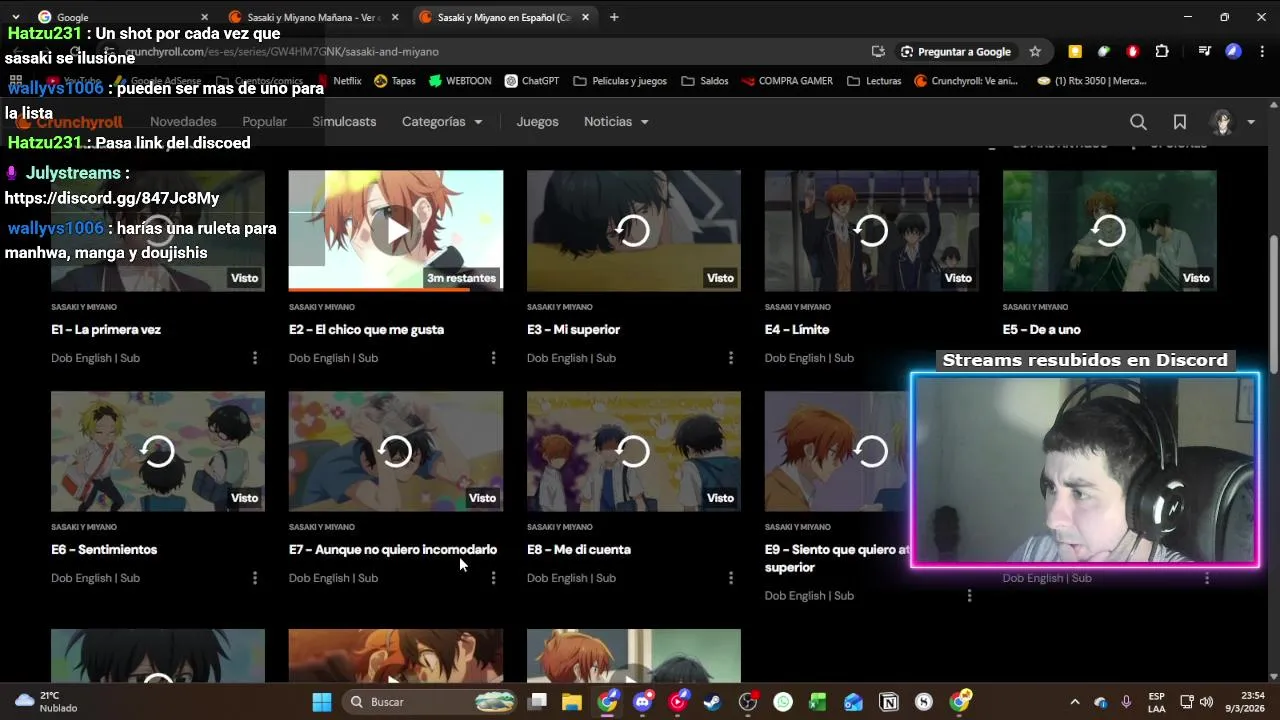Open more options for E1 La primera vez

click(255, 358)
